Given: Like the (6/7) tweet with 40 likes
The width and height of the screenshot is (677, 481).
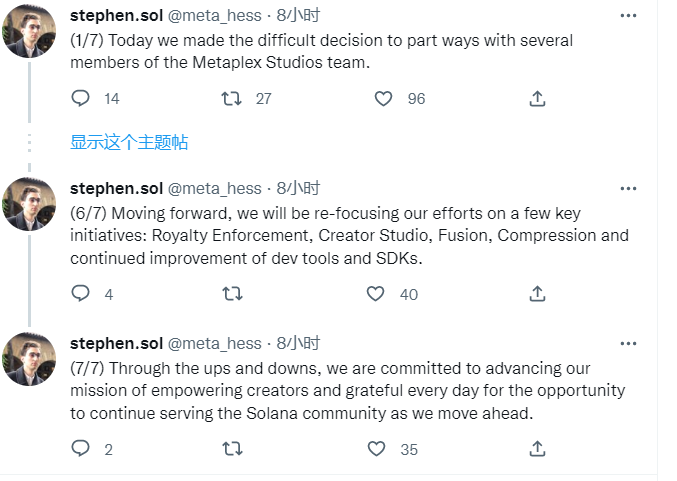Looking at the screenshot, I should [375, 294].
